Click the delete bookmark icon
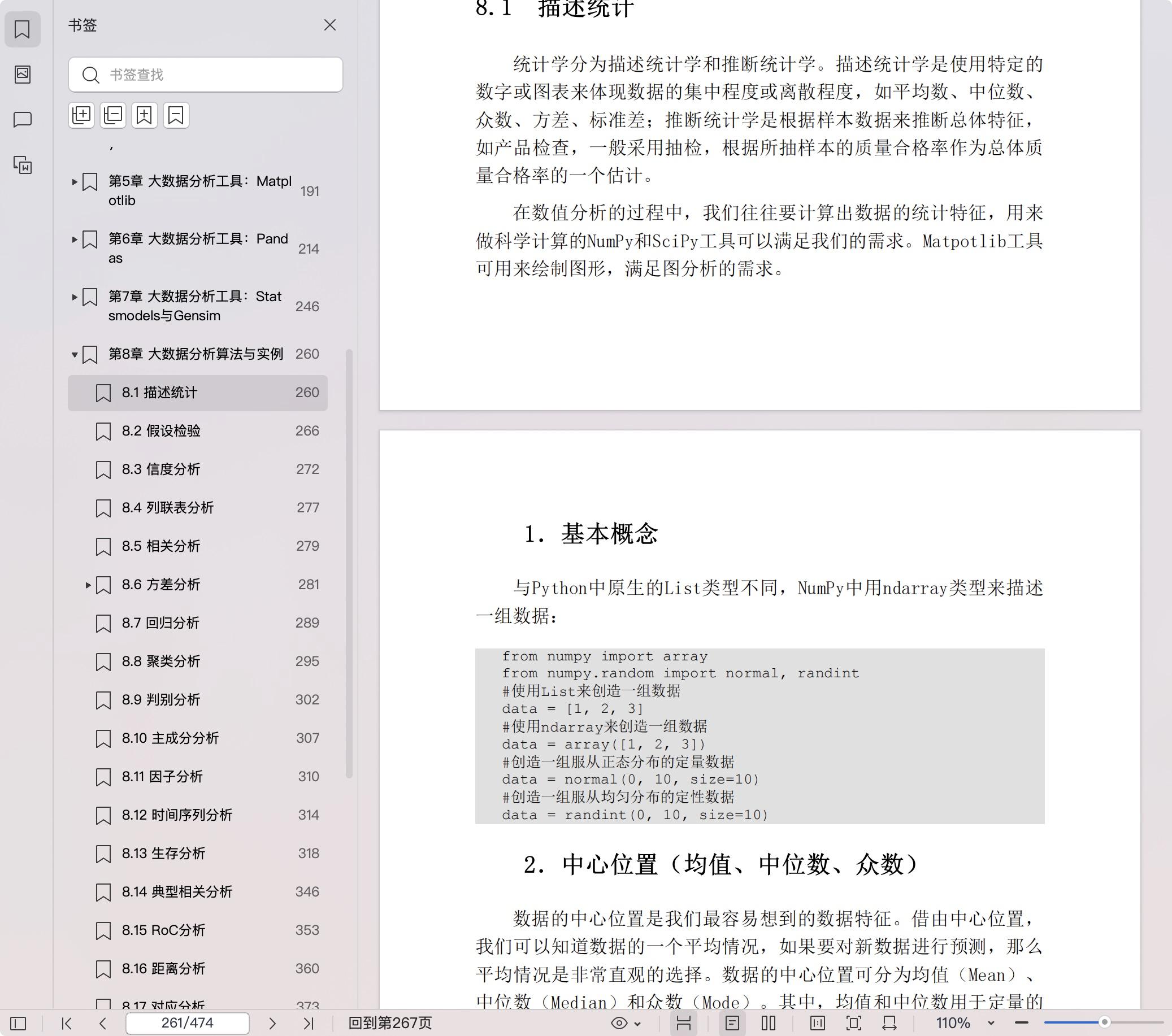This screenshot has width=1172, height=1036. 176,115
